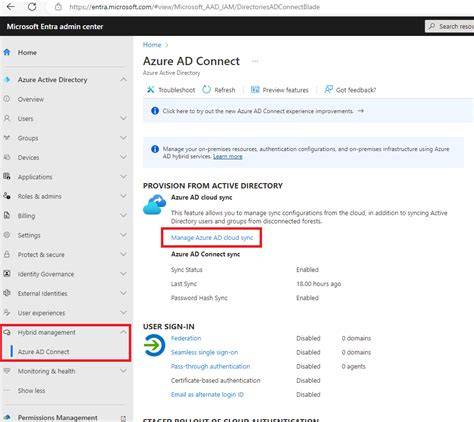Viewport: 474px width, 422px height.
Task: Open external link icon beside Permissions Management
Action: [x=123, y=418]
